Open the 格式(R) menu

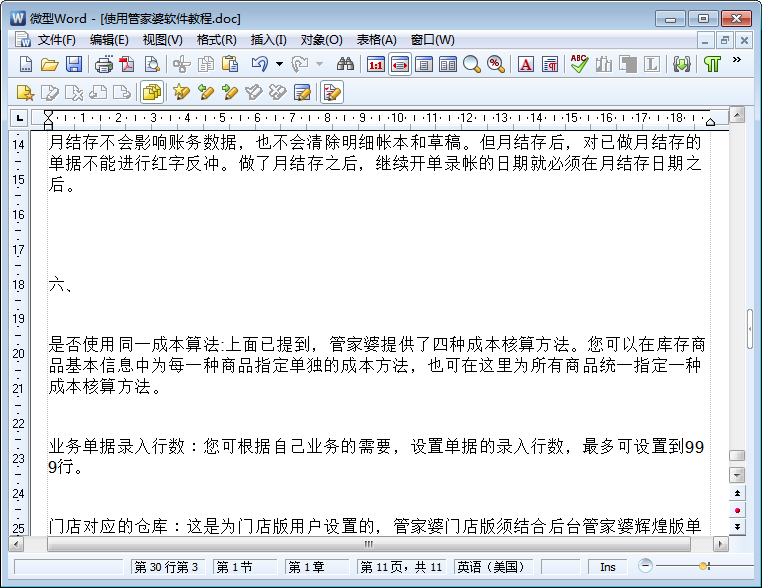pos(216,40)
